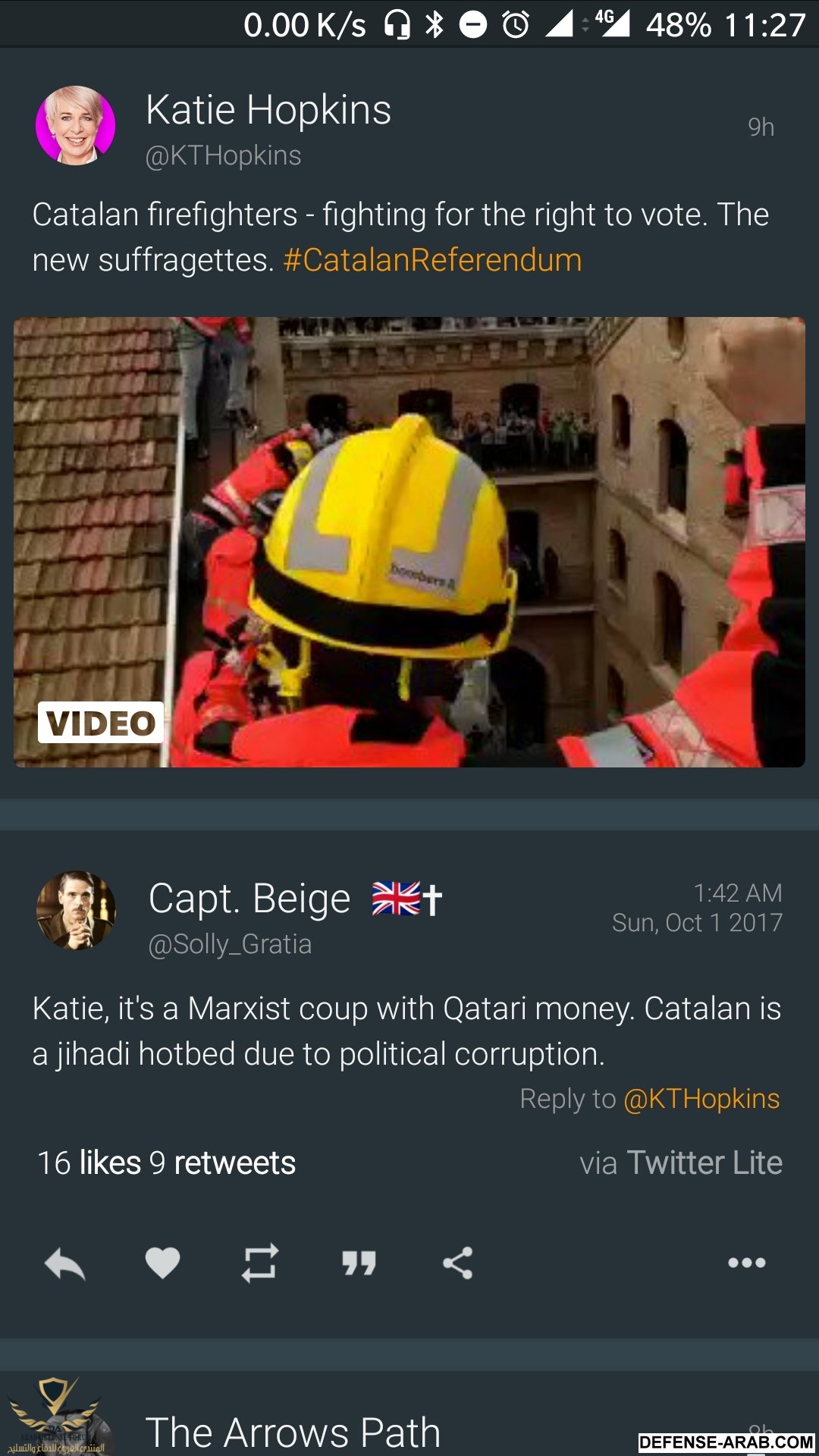Open via Twitter Lite source link
Image resolution: width=819 pixels, height=1456 pixels.
point(681,1163)
